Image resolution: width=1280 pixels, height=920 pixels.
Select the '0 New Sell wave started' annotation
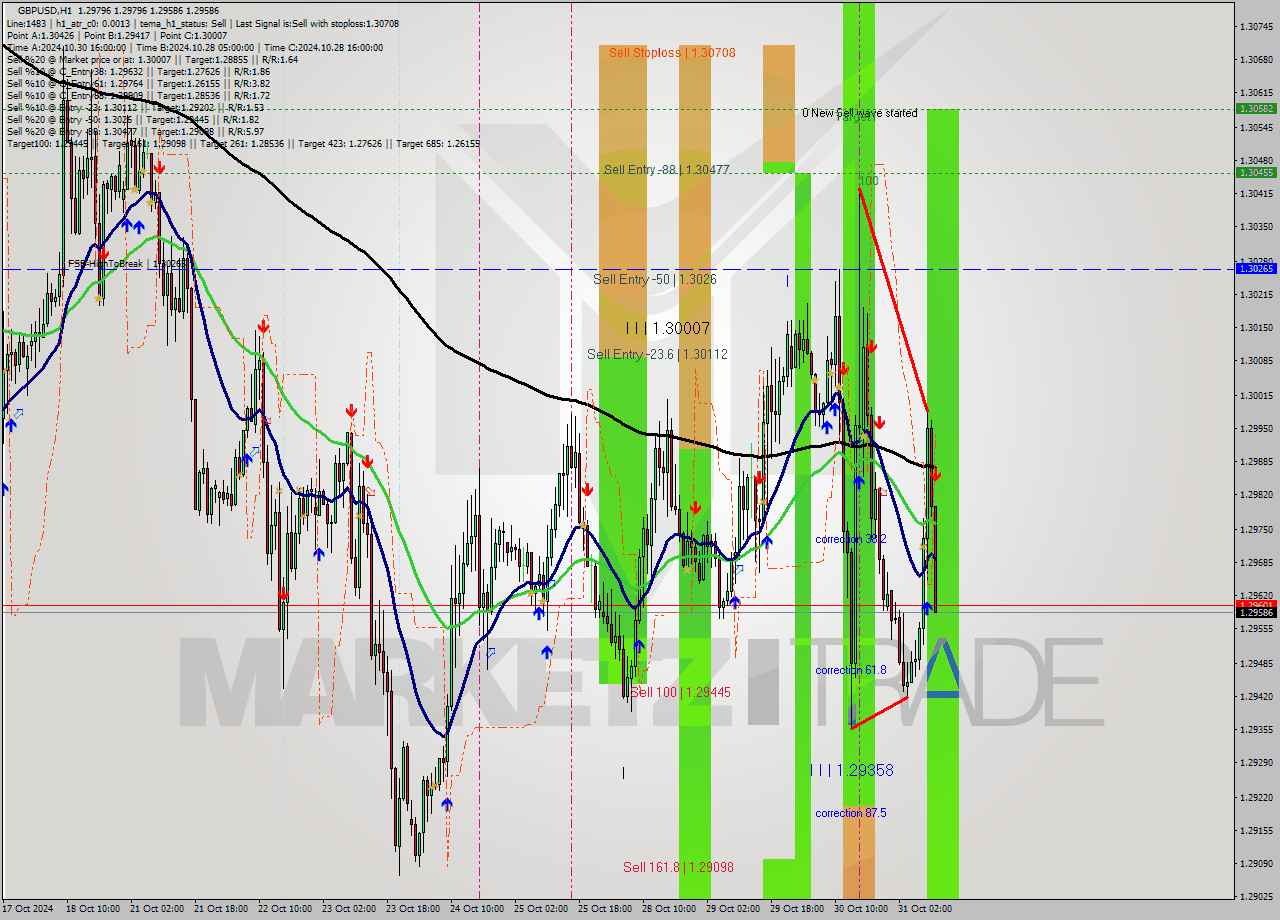click(859, 113)
